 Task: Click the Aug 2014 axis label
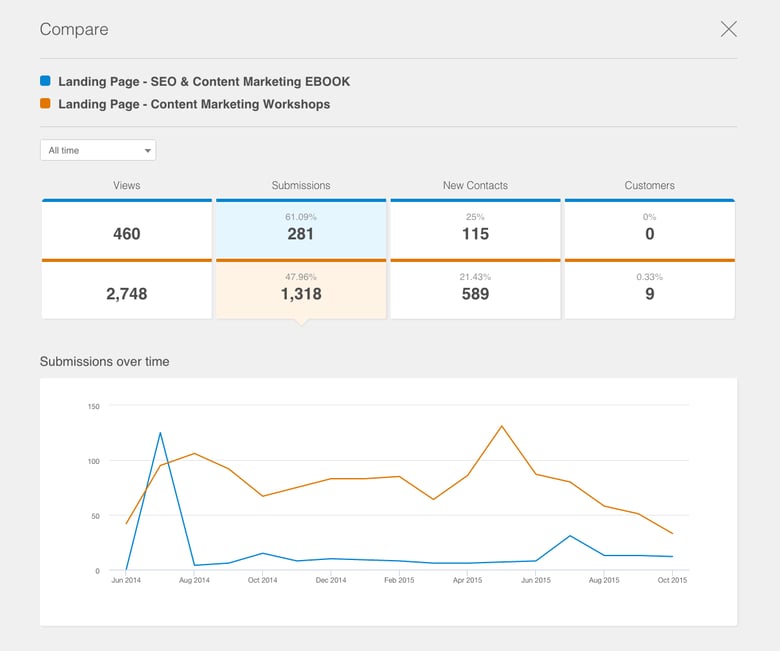(x=195, y=580)
